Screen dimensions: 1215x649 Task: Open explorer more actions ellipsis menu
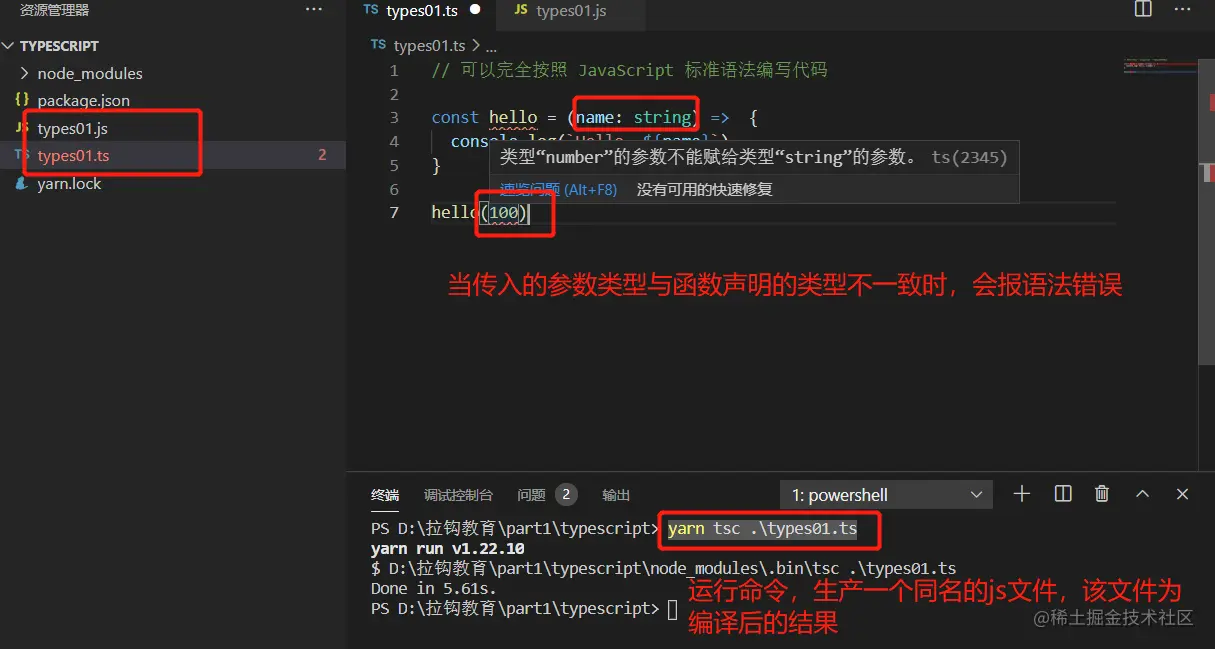314,10
